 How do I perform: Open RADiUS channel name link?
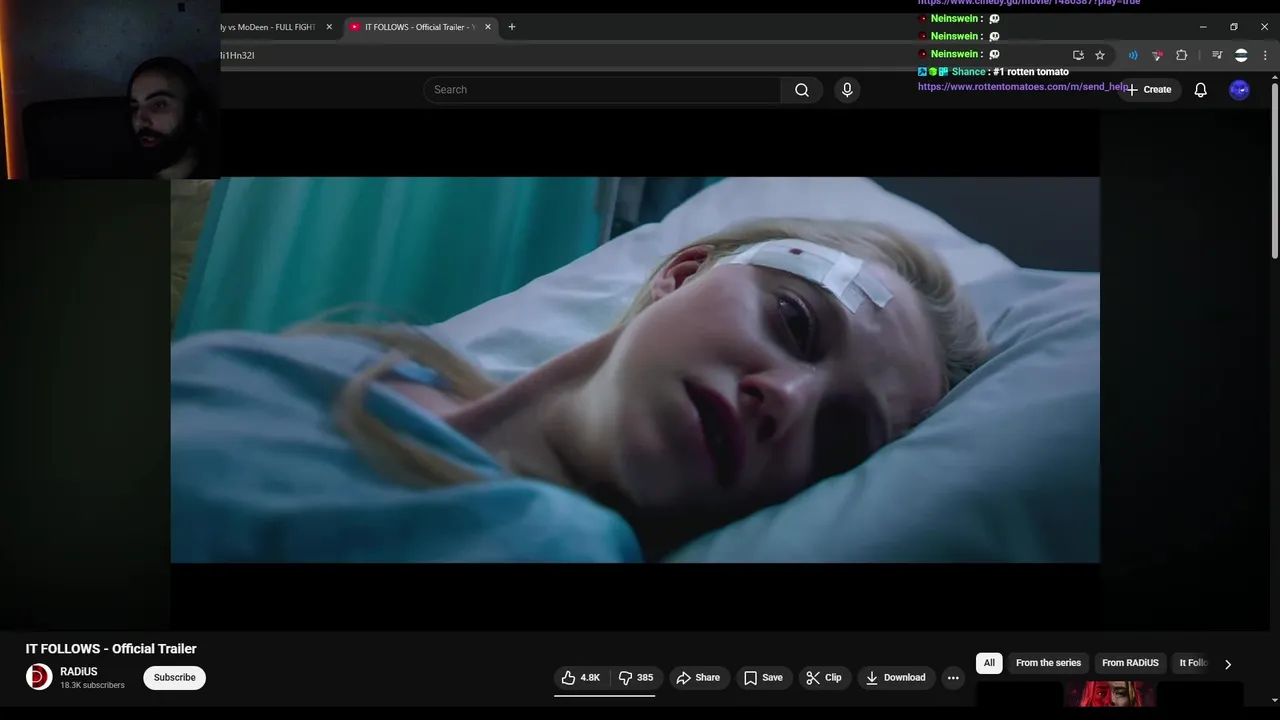click(x=79, y=672)
